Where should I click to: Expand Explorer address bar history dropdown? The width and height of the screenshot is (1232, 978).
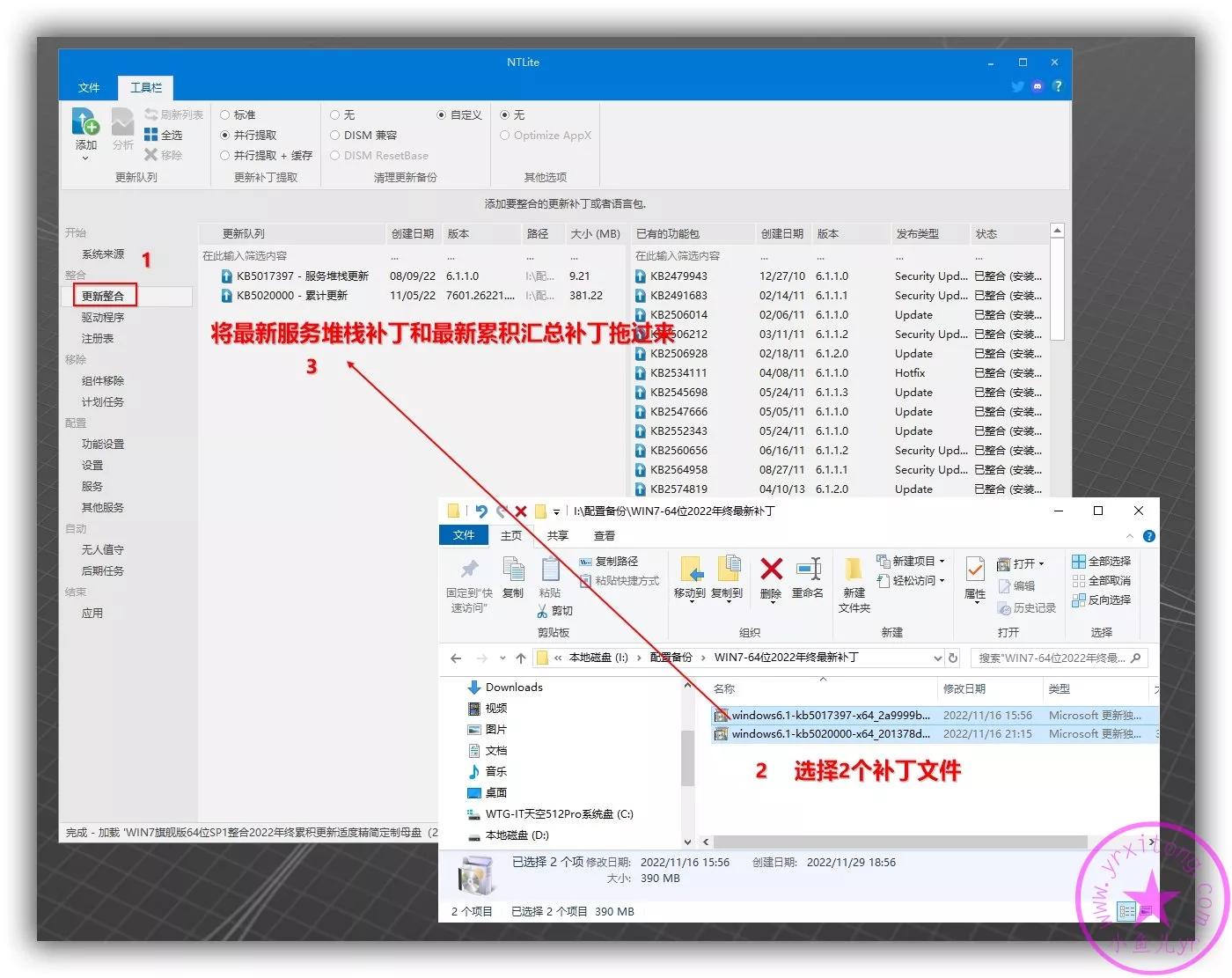[x=937, y=658]
